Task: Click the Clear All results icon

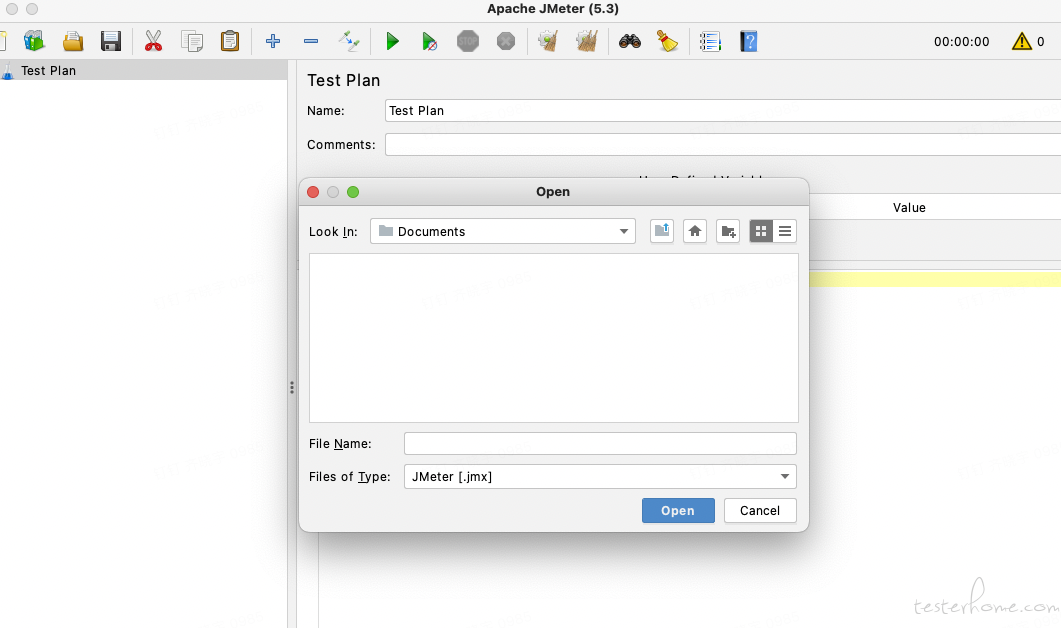Action: [x=587, y=41]
